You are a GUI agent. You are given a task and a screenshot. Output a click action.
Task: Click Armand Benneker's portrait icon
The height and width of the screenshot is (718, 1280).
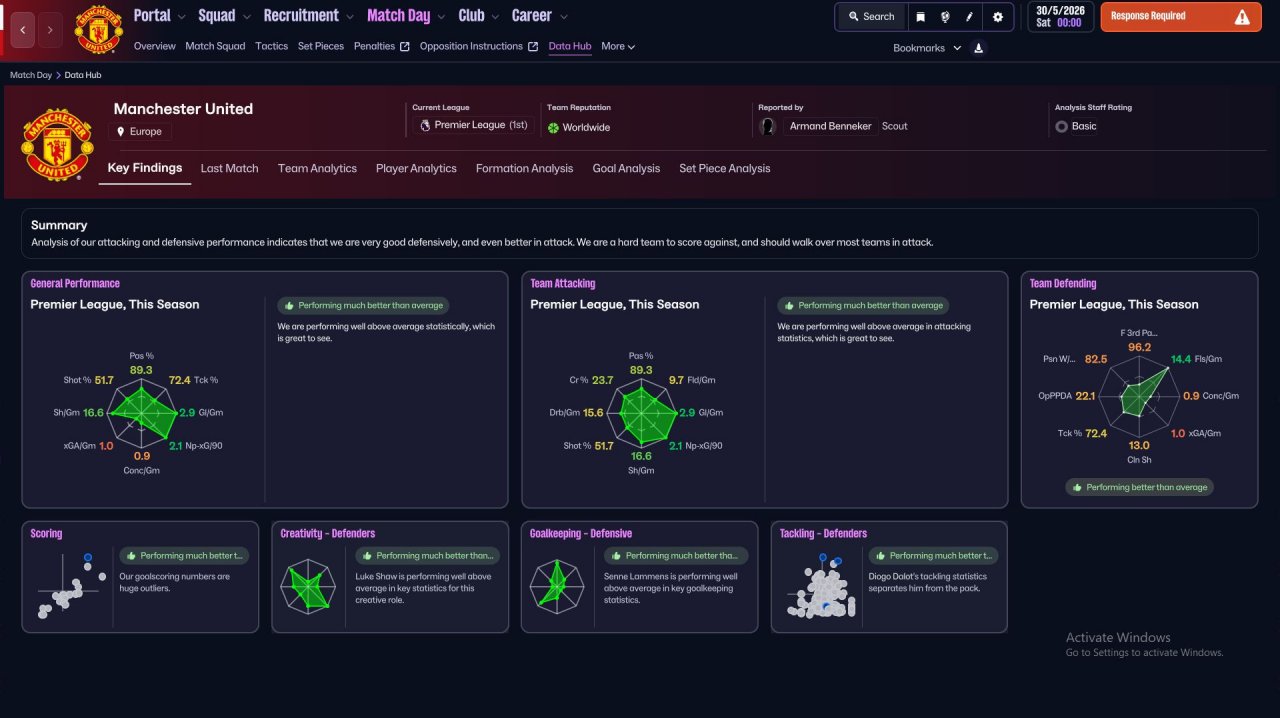pos(768,126)
